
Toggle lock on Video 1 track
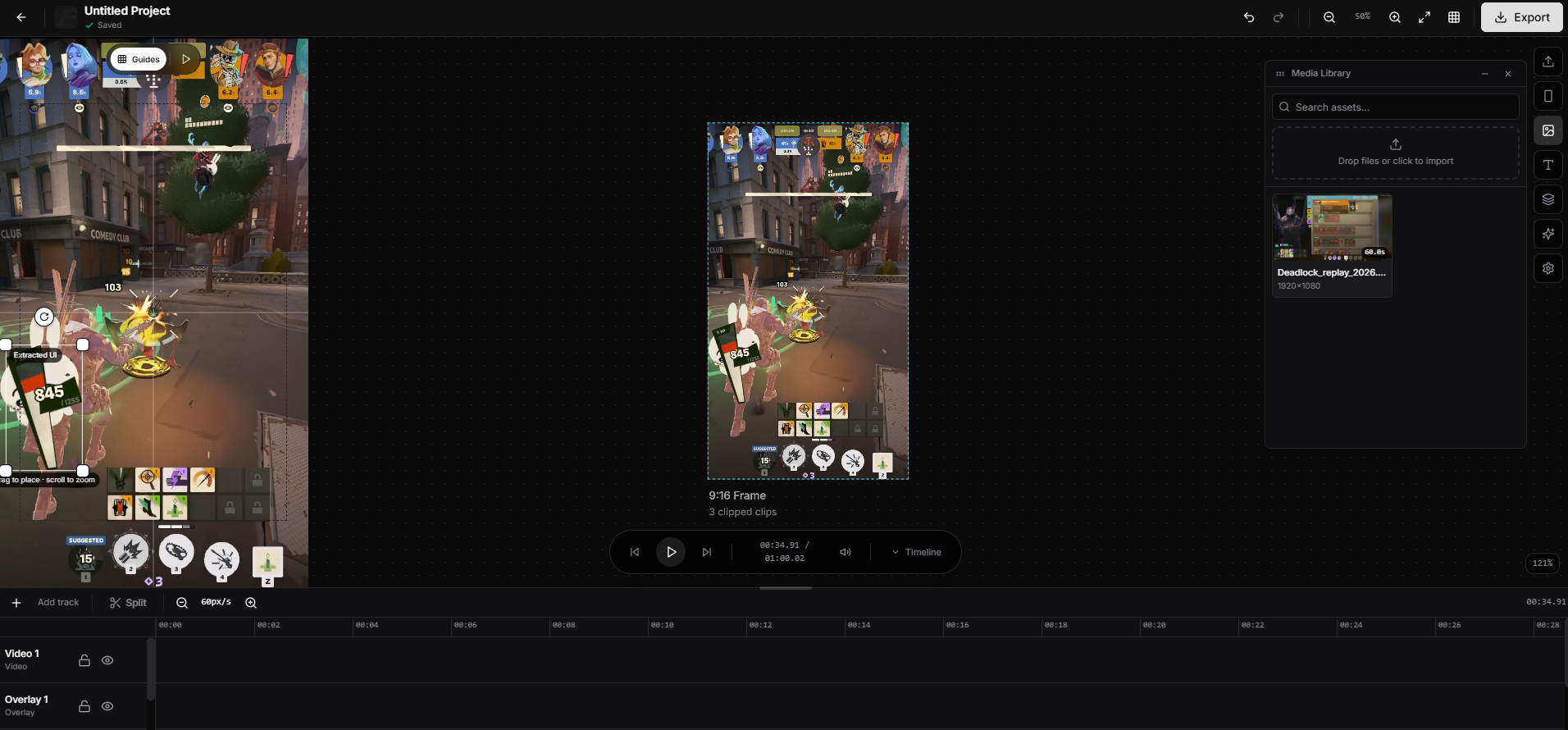(84, 660)
